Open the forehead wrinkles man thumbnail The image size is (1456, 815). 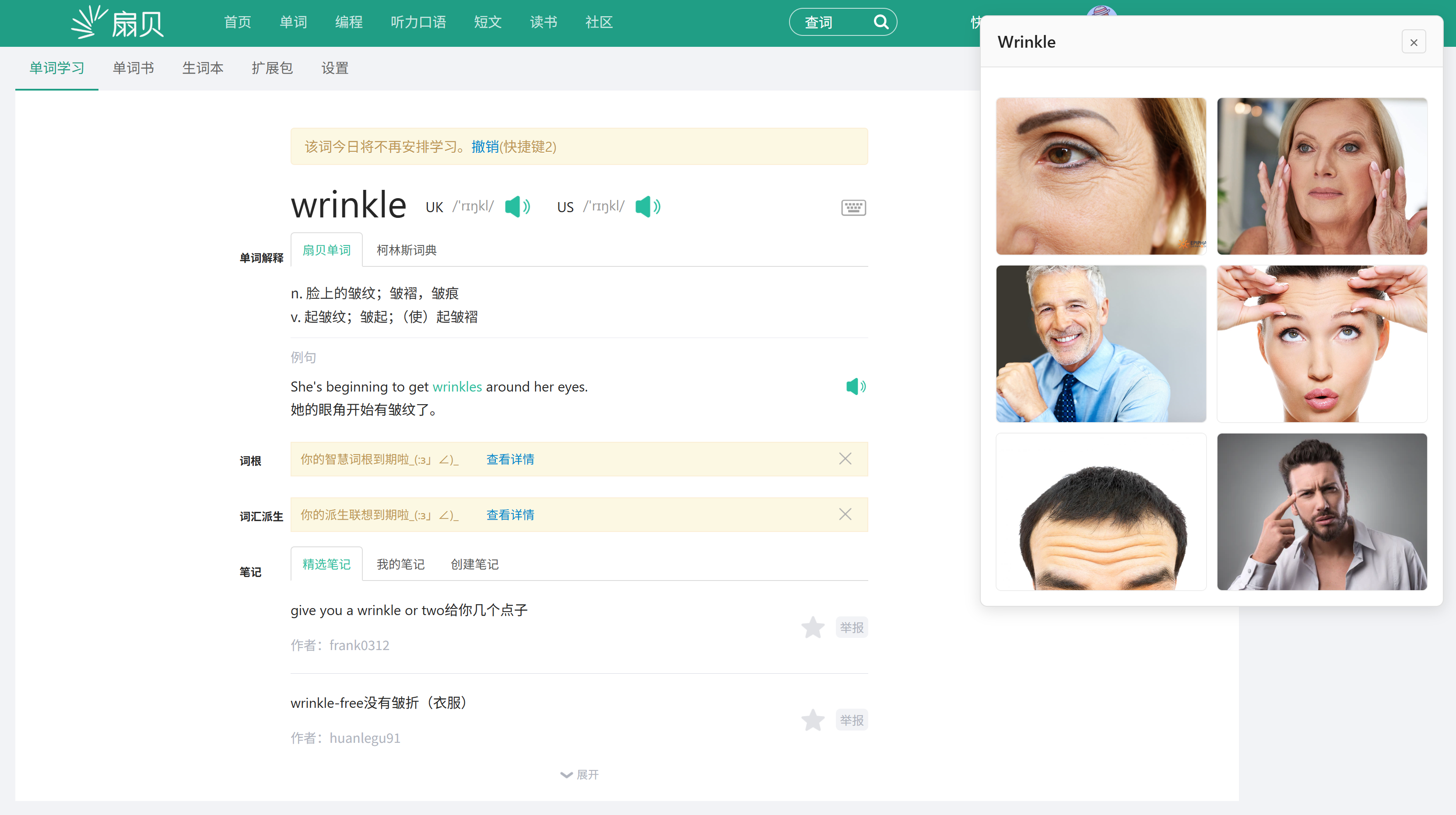1101,512
